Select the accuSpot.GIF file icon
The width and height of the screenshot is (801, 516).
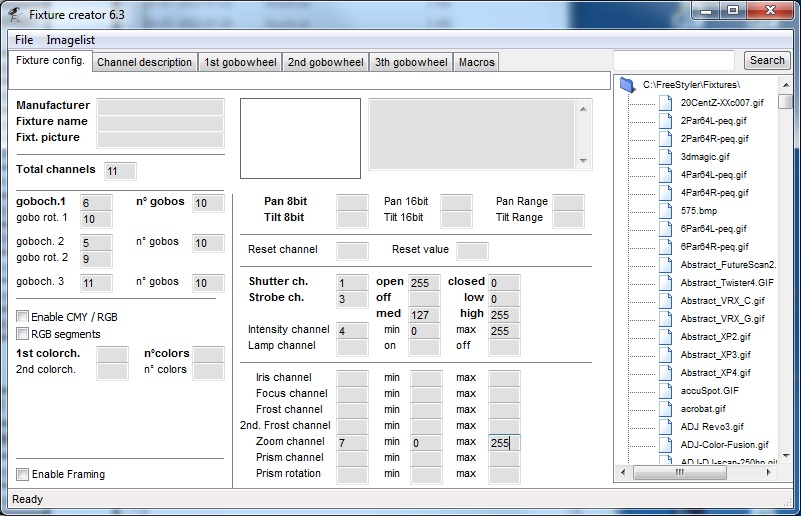(x=667, y=391)
